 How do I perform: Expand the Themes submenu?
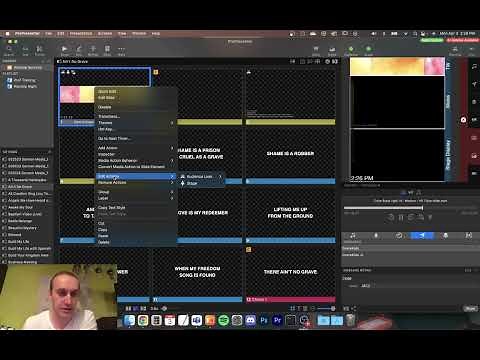pyautogui.click(x=135, y=123)
